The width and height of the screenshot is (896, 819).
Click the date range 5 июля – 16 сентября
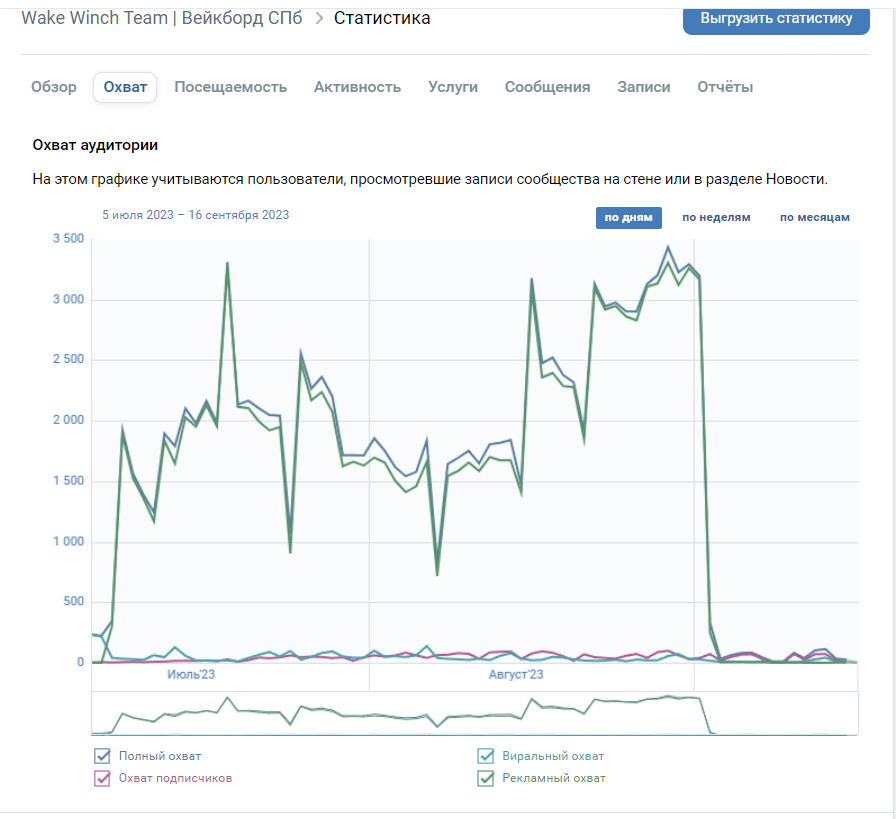point(196,214)
